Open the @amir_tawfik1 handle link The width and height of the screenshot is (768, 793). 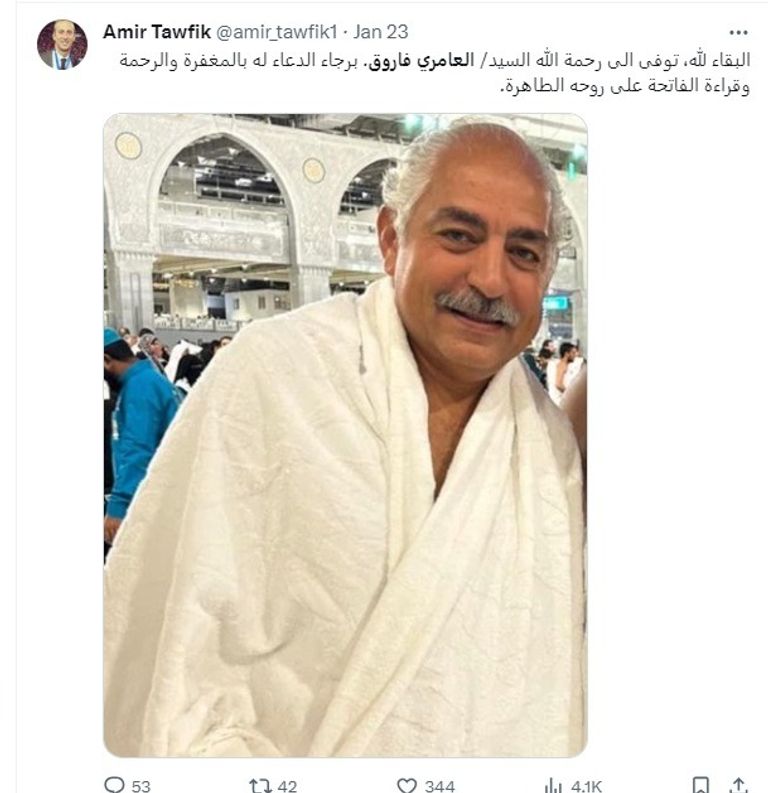click(277, 32)
